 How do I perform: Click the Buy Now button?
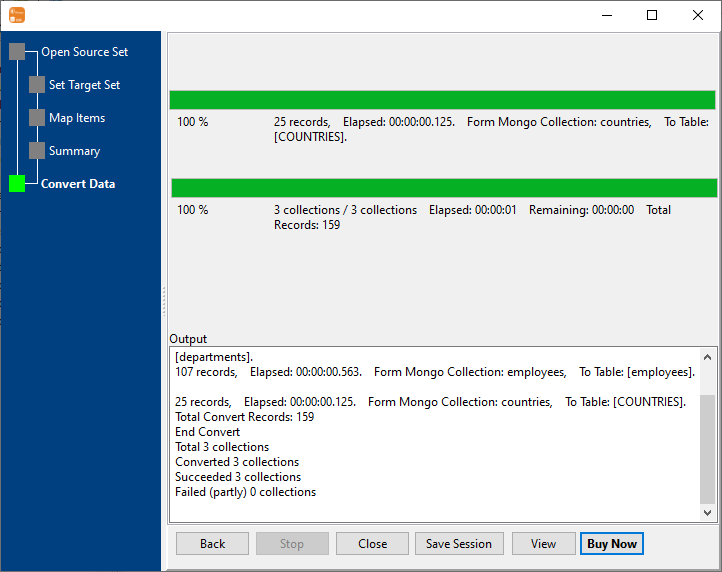coord(611,544)
